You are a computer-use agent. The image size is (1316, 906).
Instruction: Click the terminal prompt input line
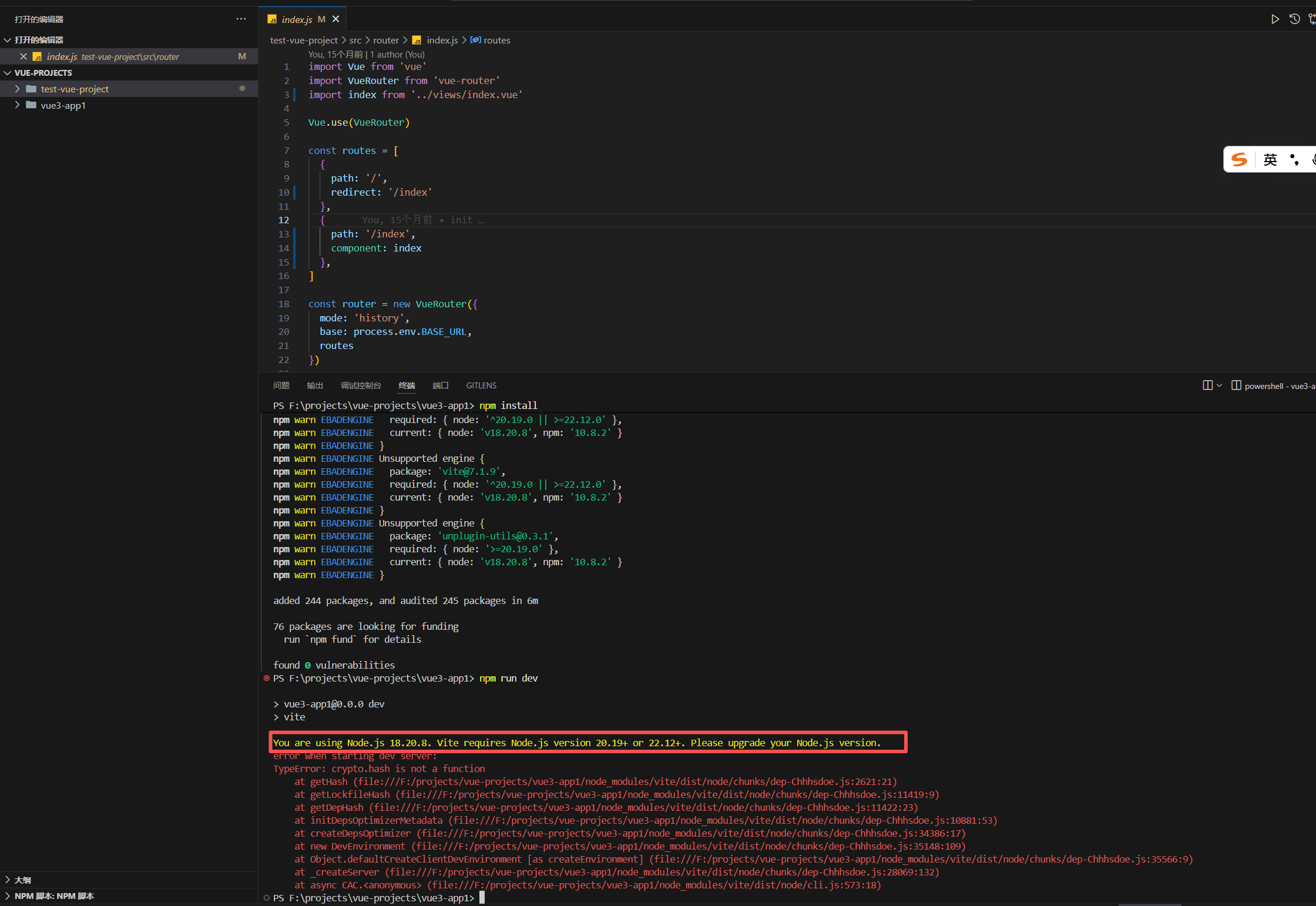[482, 898]
